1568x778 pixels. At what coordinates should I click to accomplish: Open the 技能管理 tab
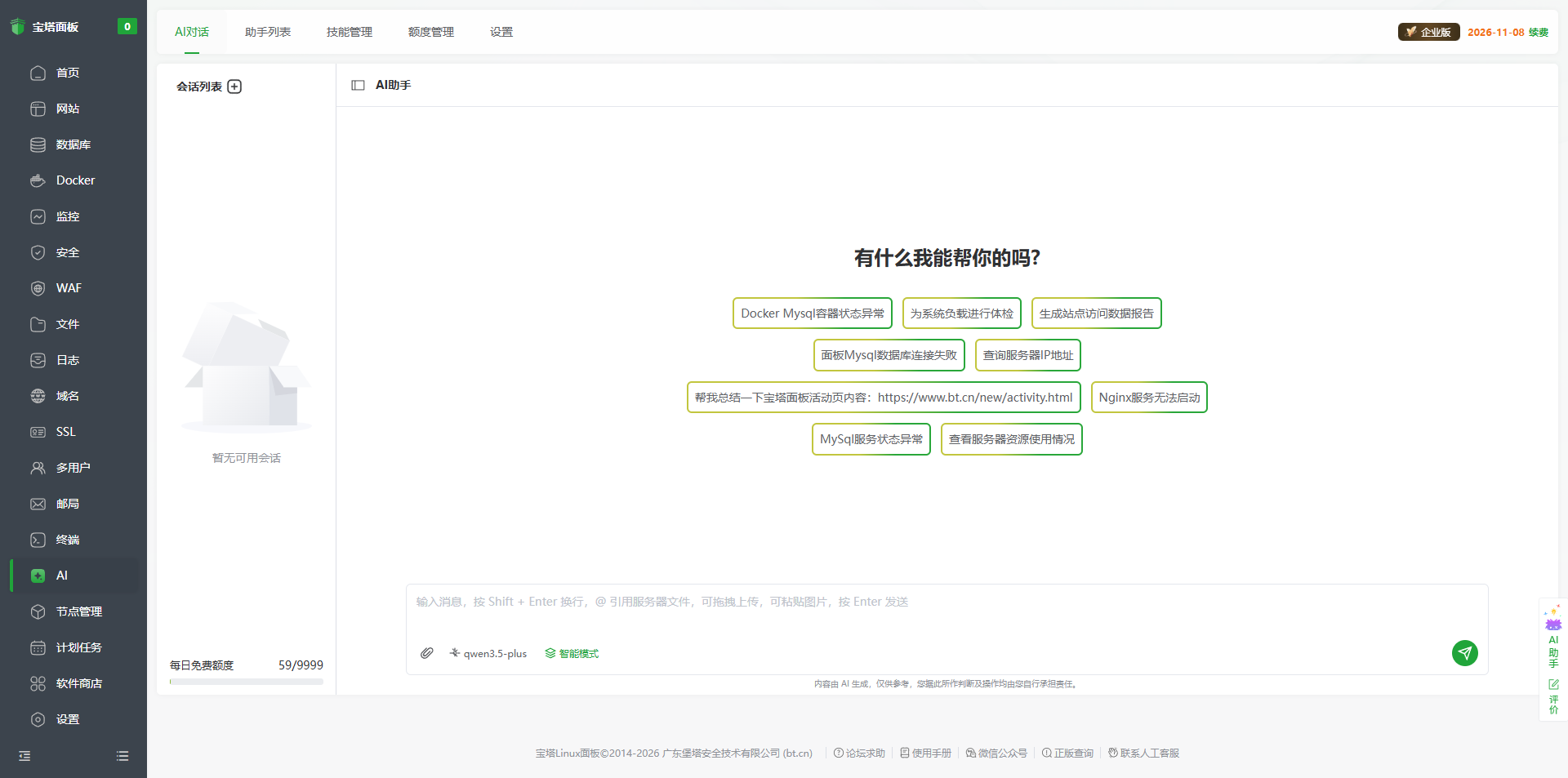(x=349, y=32)
